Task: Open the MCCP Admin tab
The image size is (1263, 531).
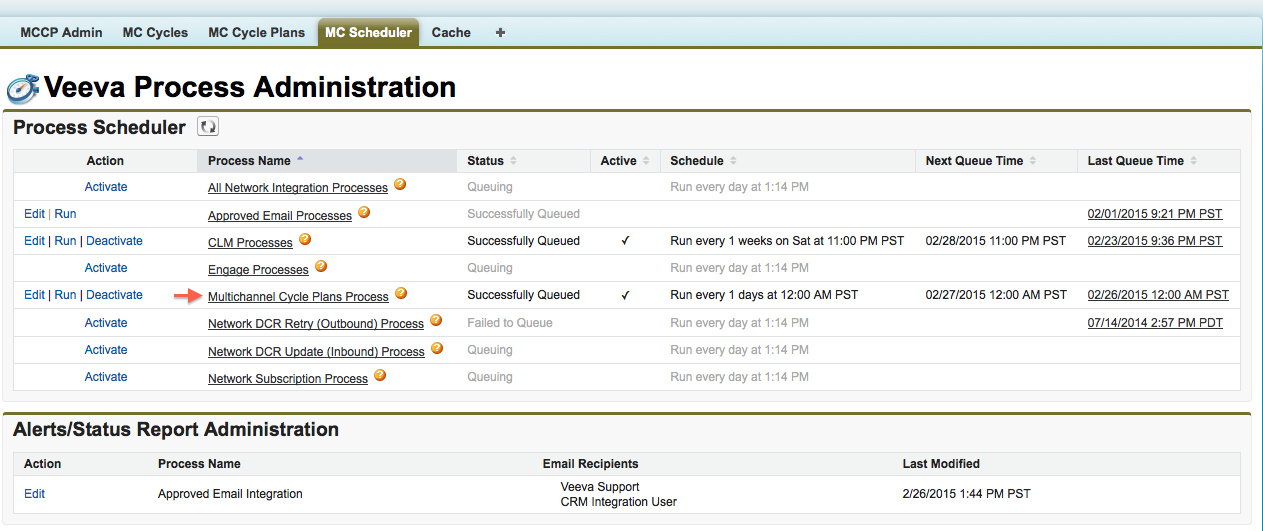Action: tap(61, 32)
